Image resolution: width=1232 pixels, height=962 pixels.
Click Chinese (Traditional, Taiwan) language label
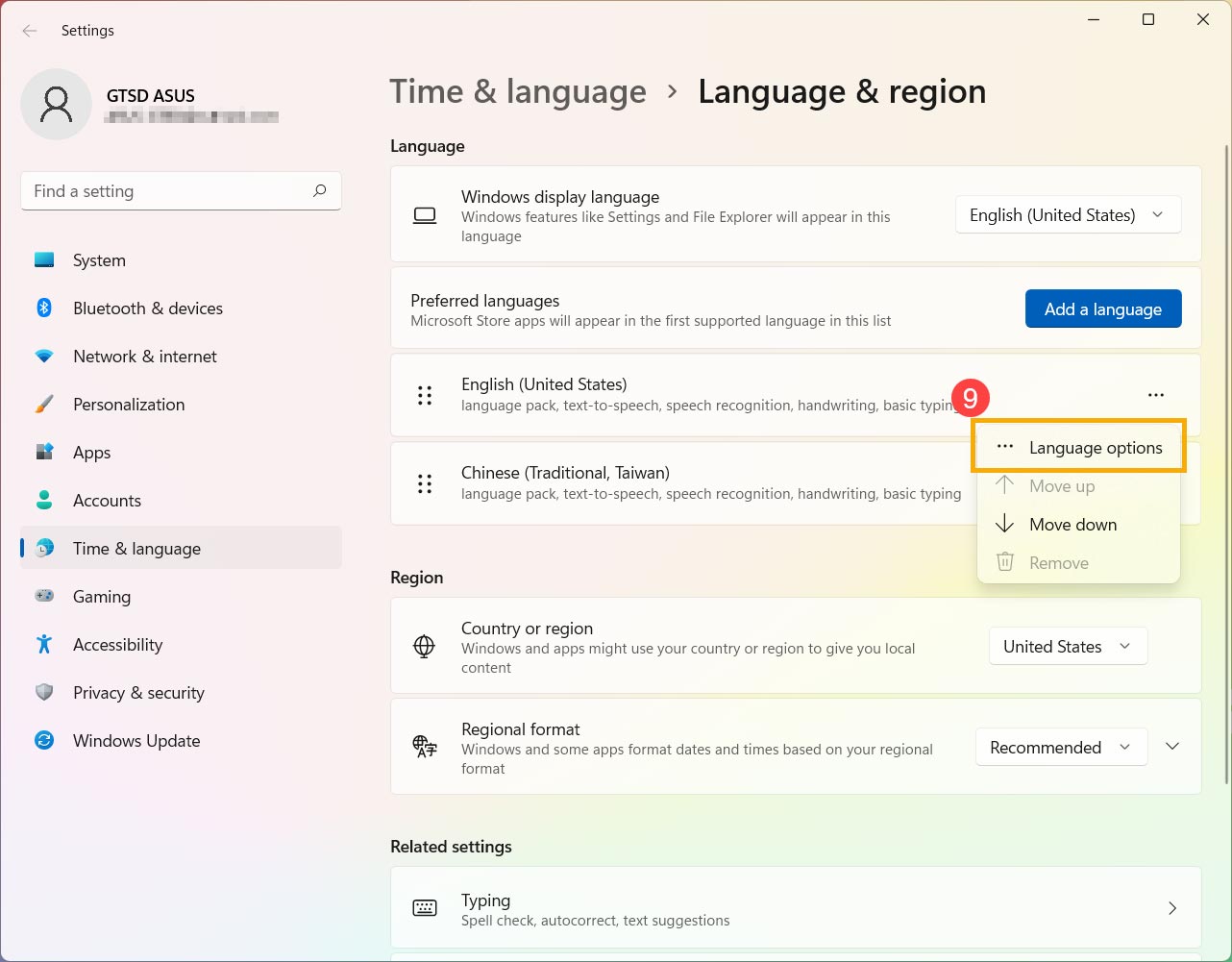click(x=565, y=473)
